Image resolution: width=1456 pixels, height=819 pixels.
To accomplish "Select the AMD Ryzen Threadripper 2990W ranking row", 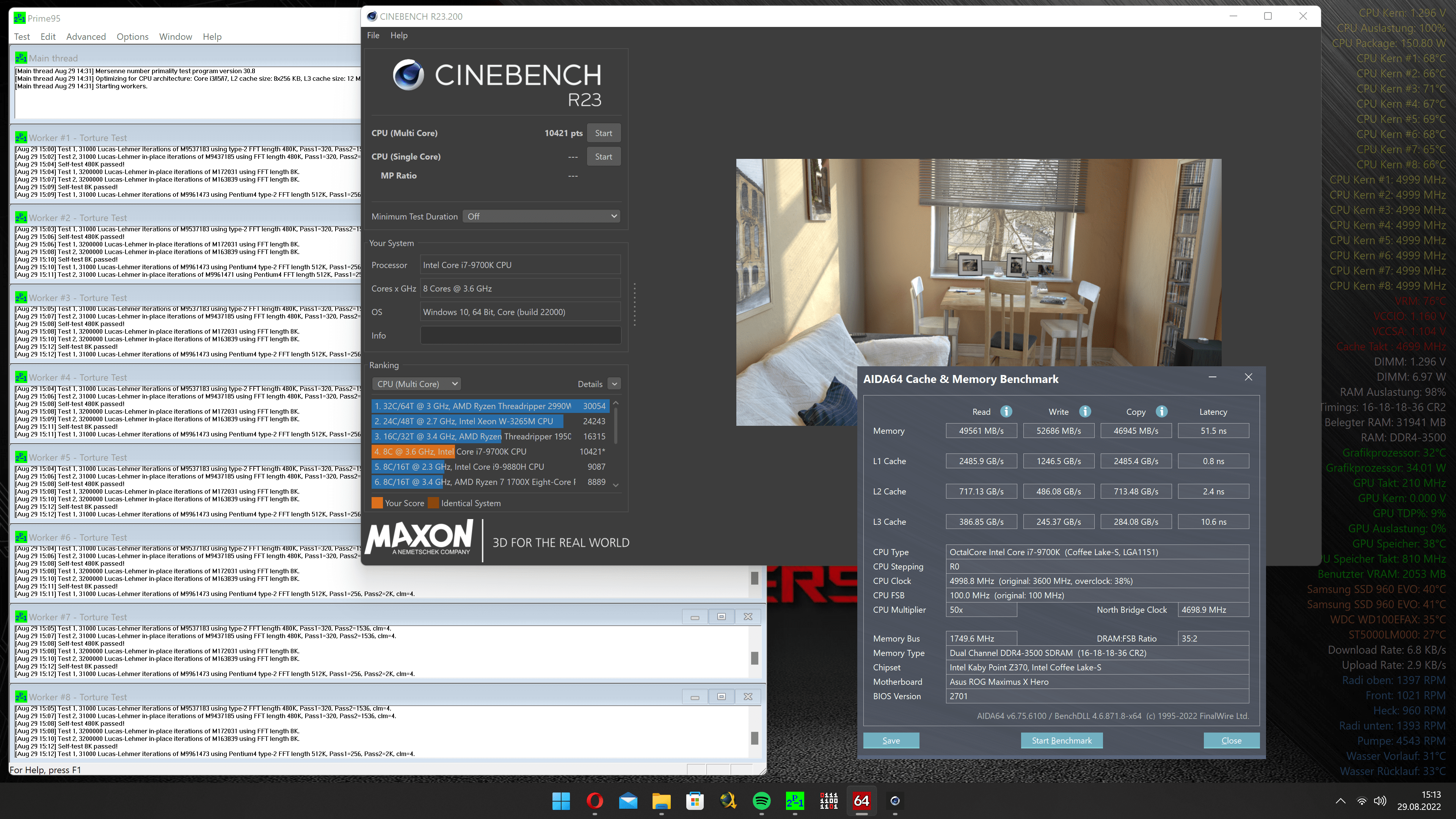I will coord(490,406).
